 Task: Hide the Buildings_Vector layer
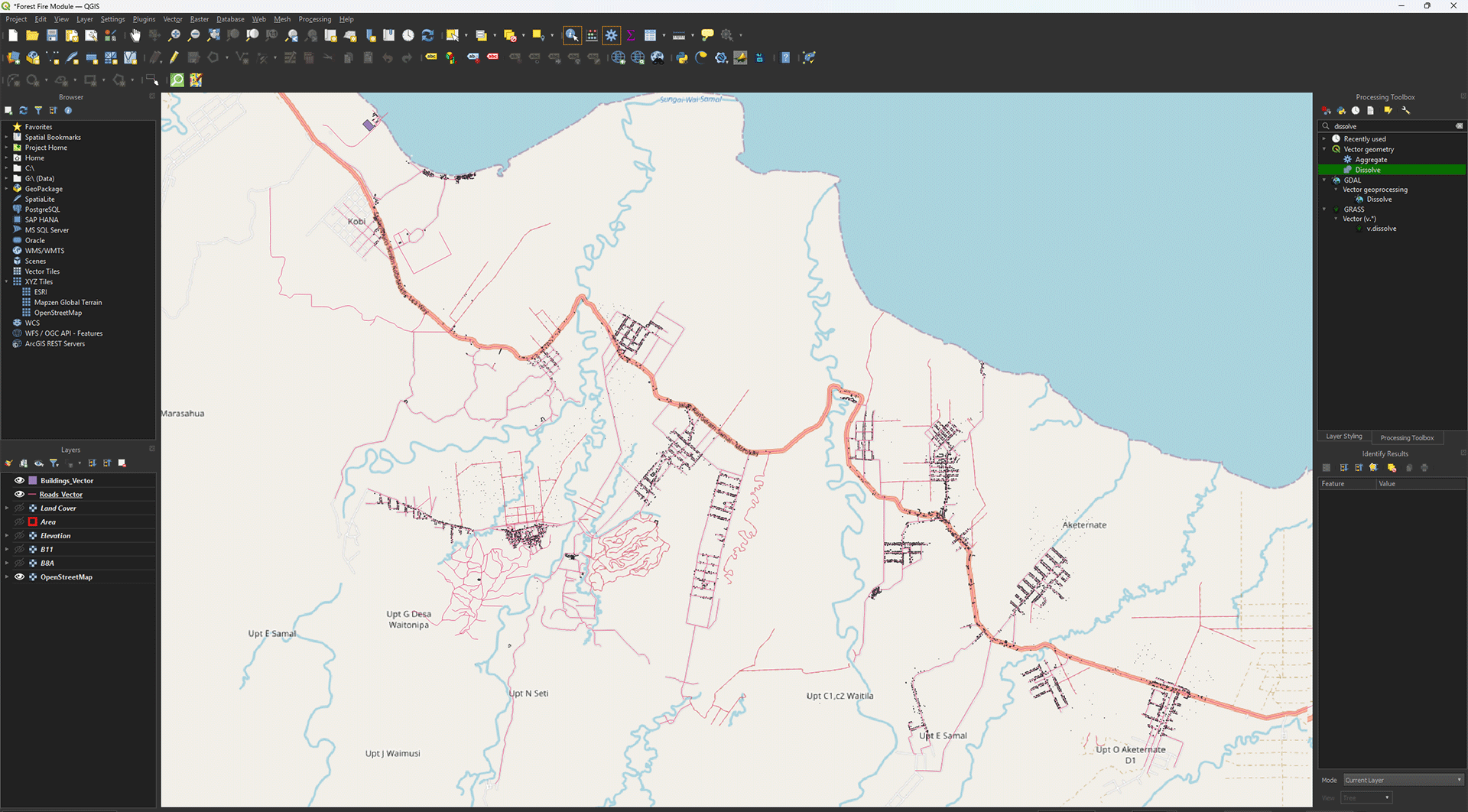coord(20,481)
